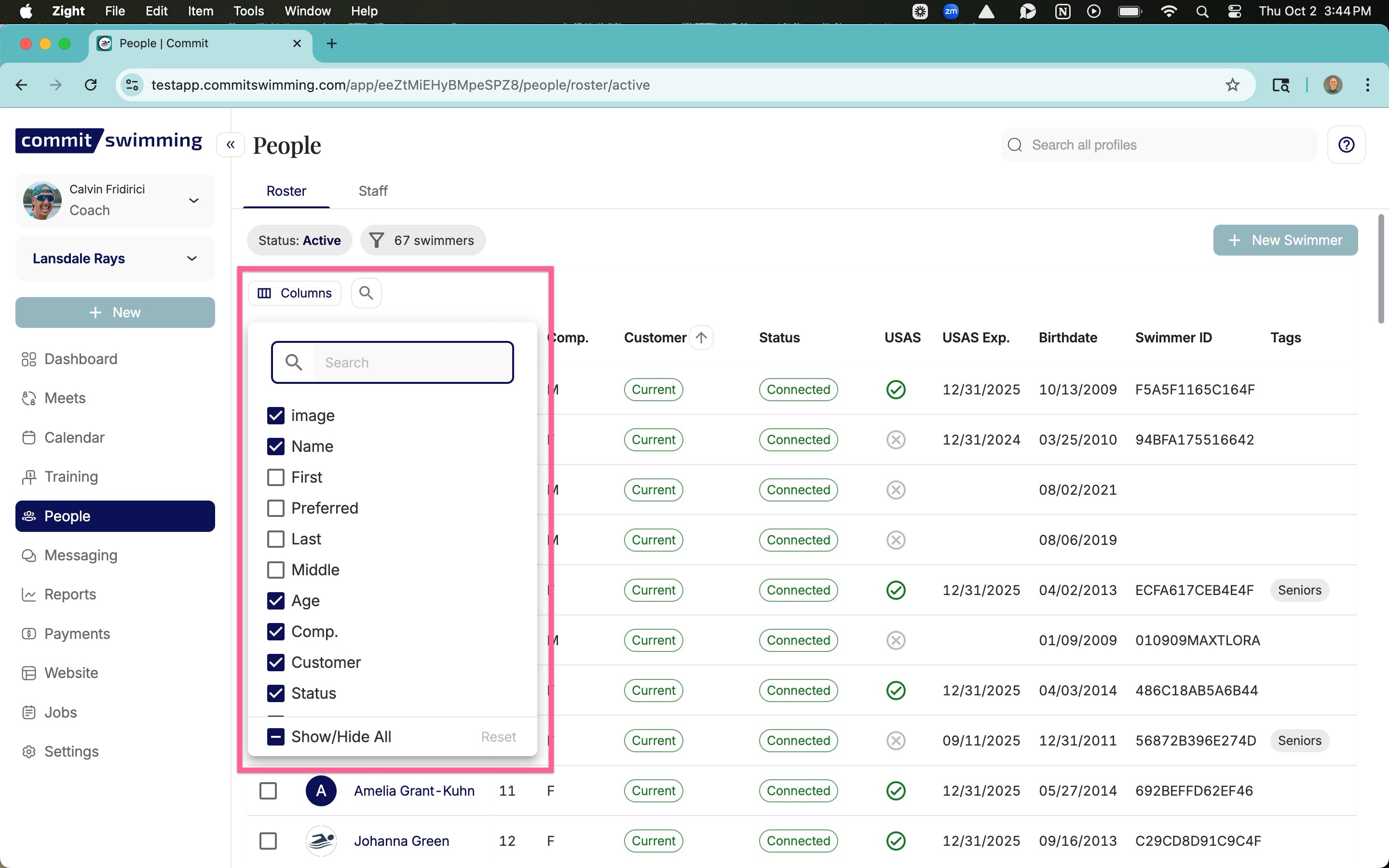Open the Tools menu in menu bar
Screen dimensions: 1389x868
(x=248, y=11)
